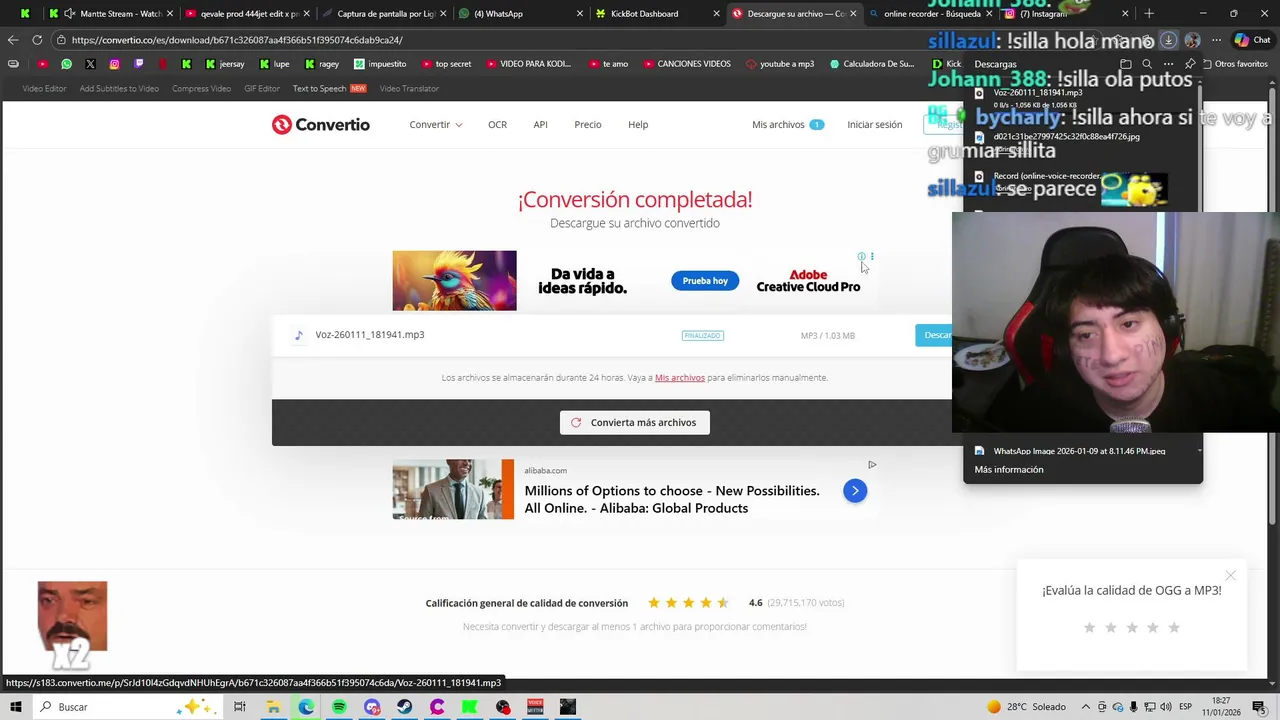Switch to the WhatsApp browser tab

(520, 14)
